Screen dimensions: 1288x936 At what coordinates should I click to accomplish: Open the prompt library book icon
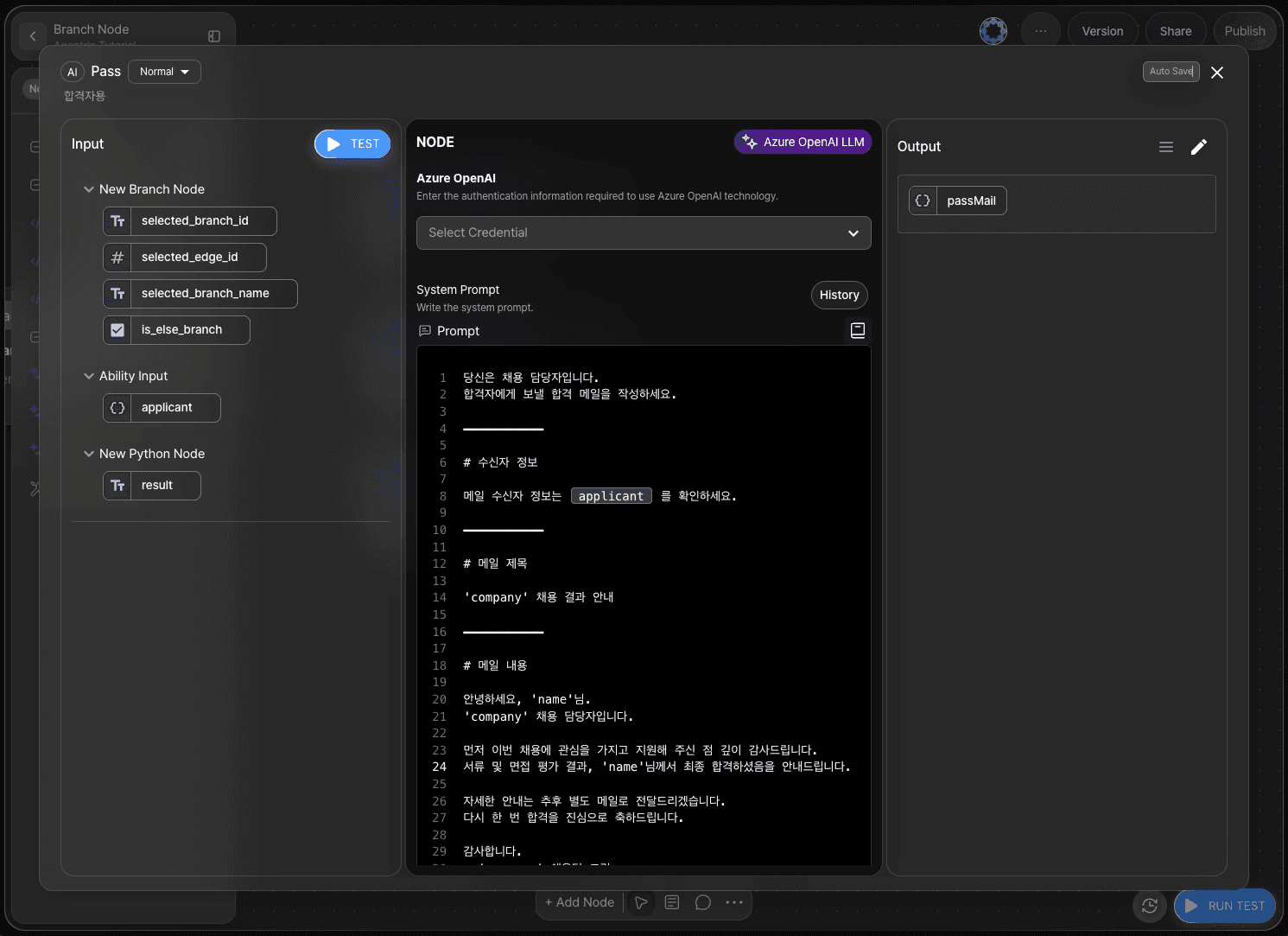[x=858, y=330]
